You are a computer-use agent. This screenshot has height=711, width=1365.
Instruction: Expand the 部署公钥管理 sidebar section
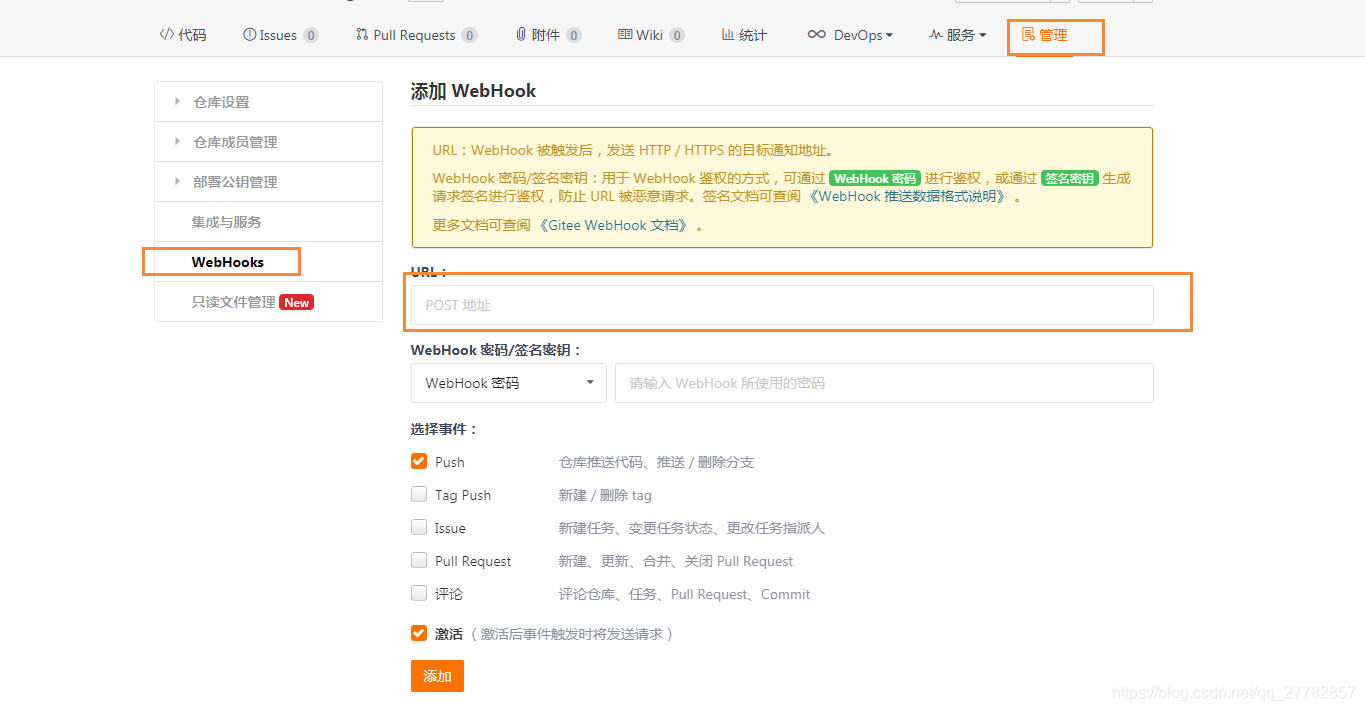[x=269, y=182]
